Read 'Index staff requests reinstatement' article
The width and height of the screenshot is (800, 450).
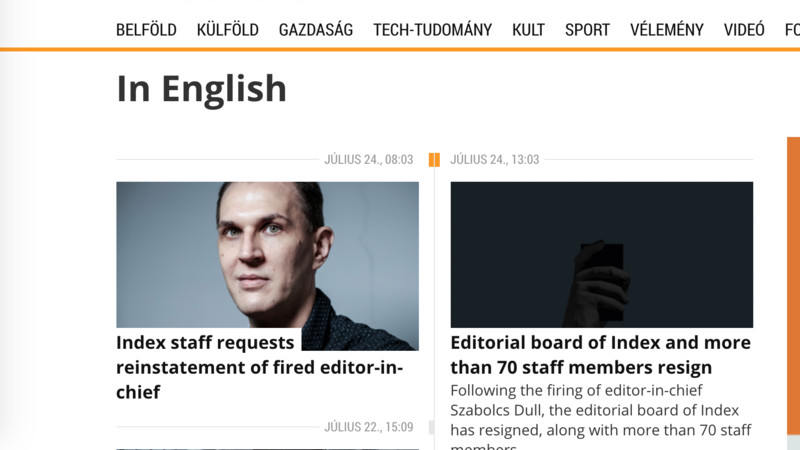coord(260,367)
